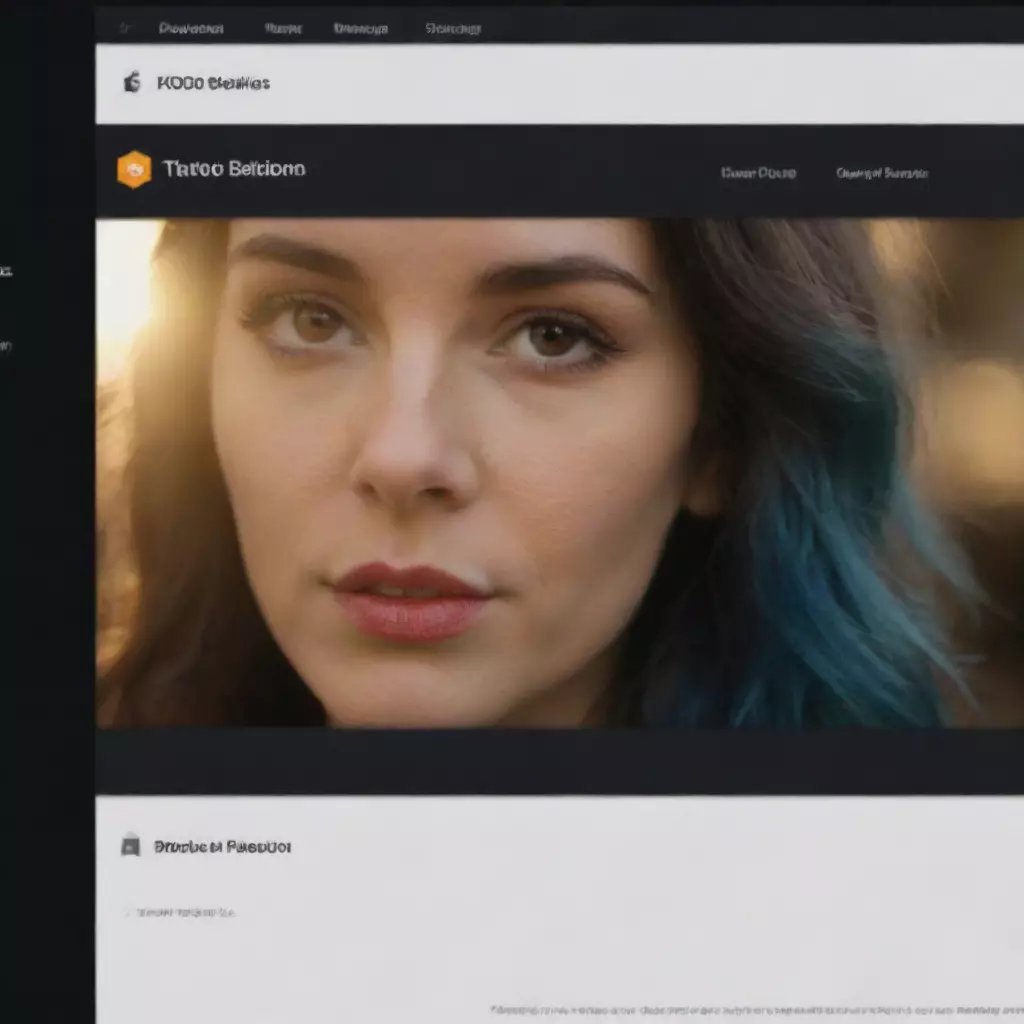Open the first header link right of site title
This screenshot has width=1024, height=1024.
tap(758, 173)
